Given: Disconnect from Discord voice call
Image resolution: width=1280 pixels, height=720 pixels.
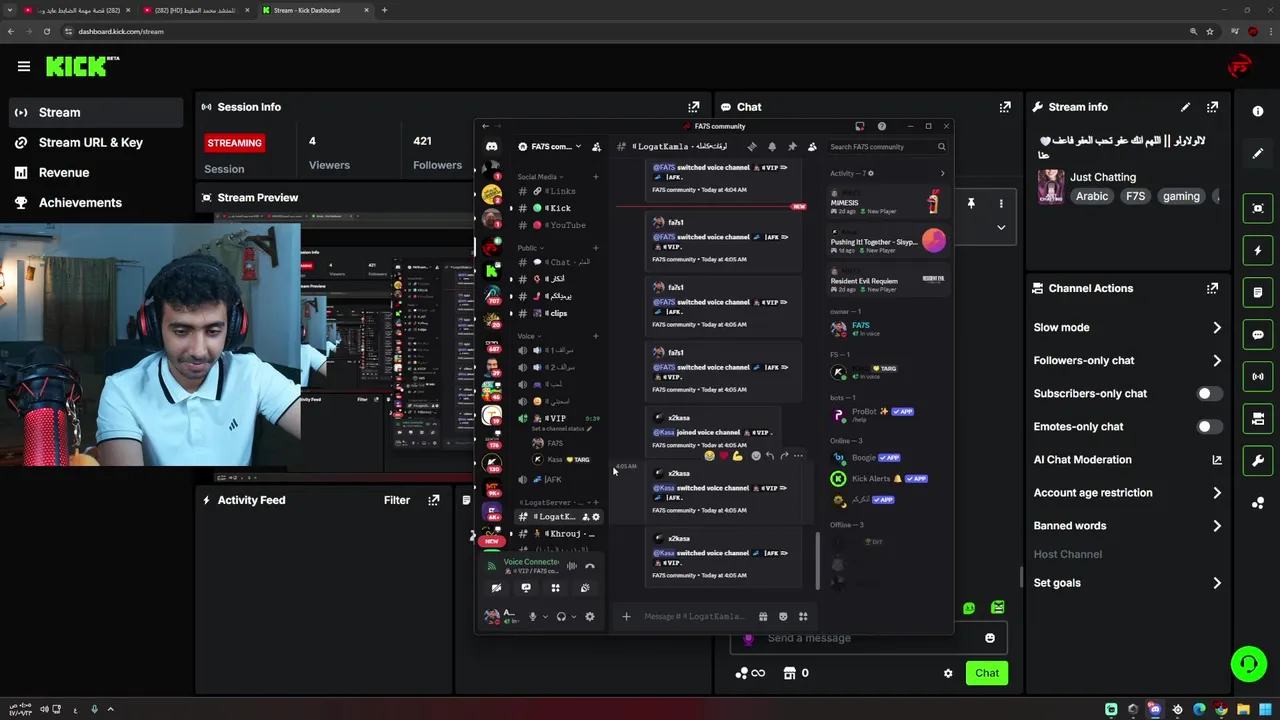Looking at the screenshot, I should point(590,566).
